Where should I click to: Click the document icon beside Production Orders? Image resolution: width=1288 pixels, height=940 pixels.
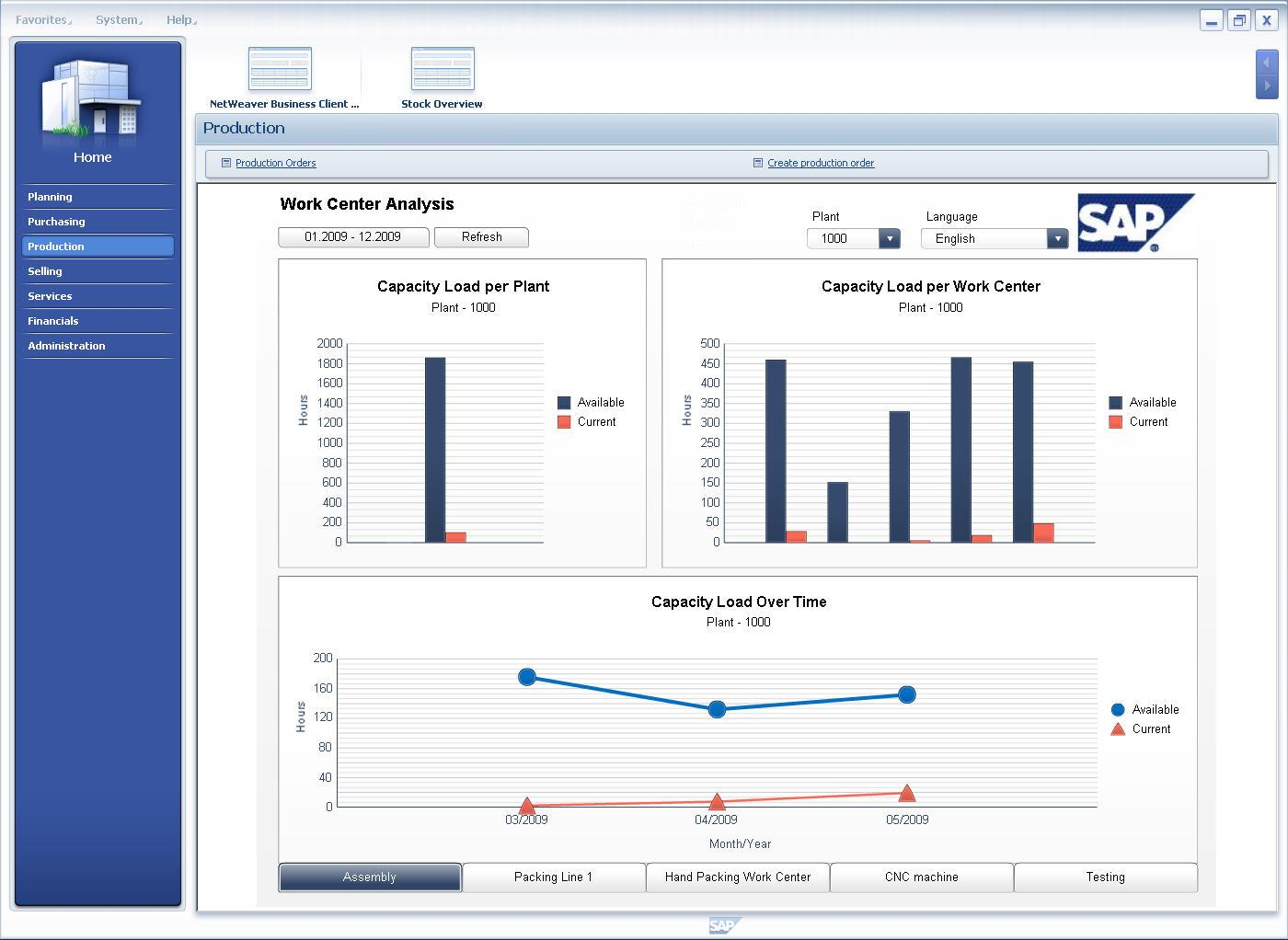pyautogui.click(x=226, y=163)
